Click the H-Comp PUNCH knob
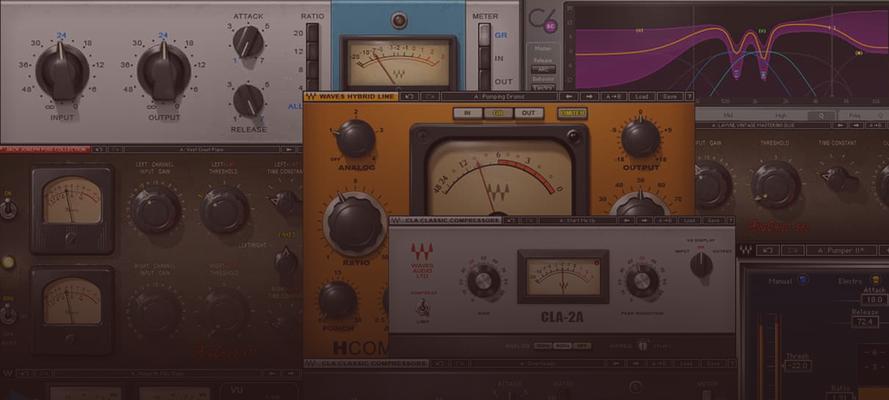The image size is (889, 400). click(x=338, y=300)
